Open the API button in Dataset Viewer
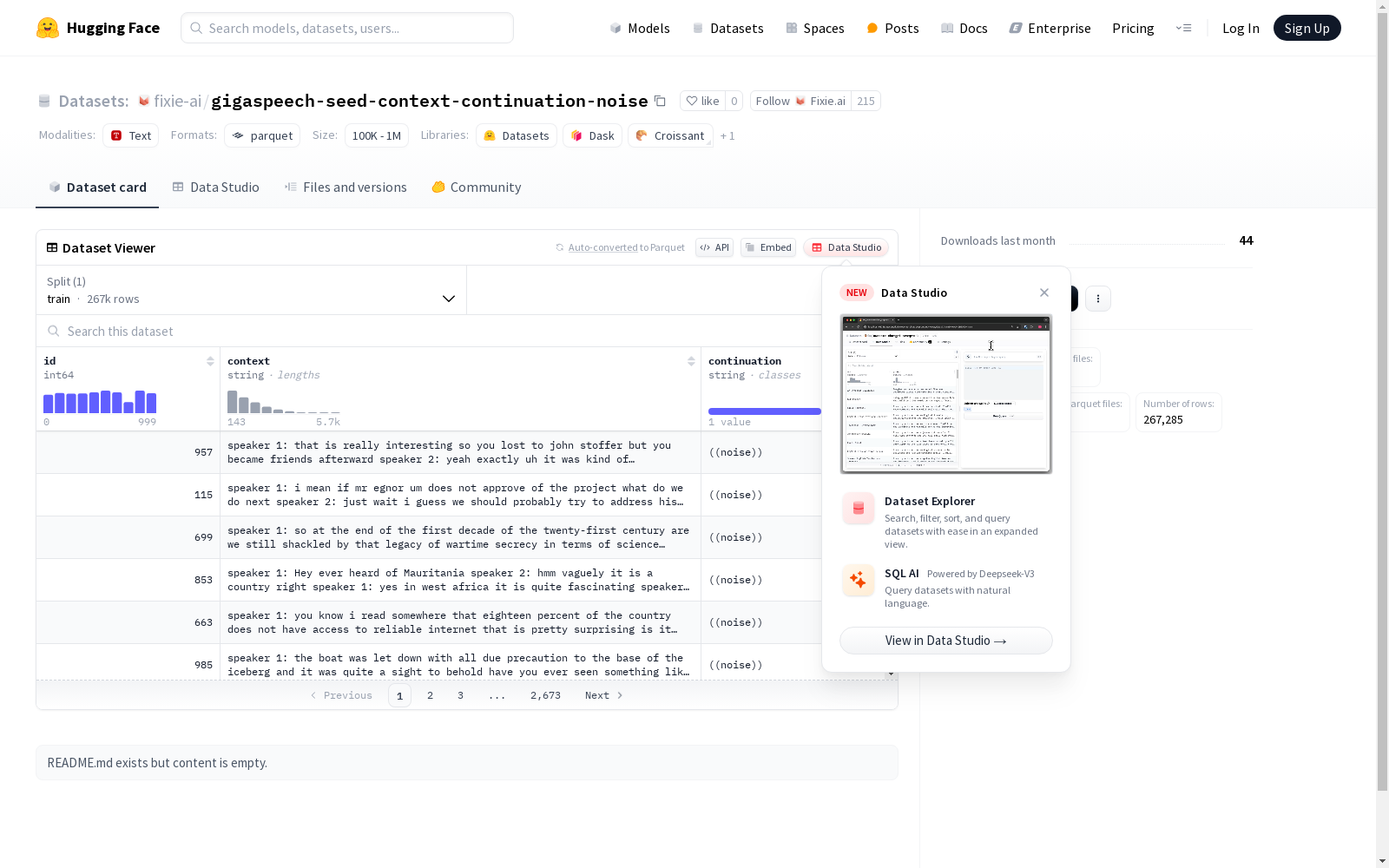1389x868 pixels. [x=714, y=247]
